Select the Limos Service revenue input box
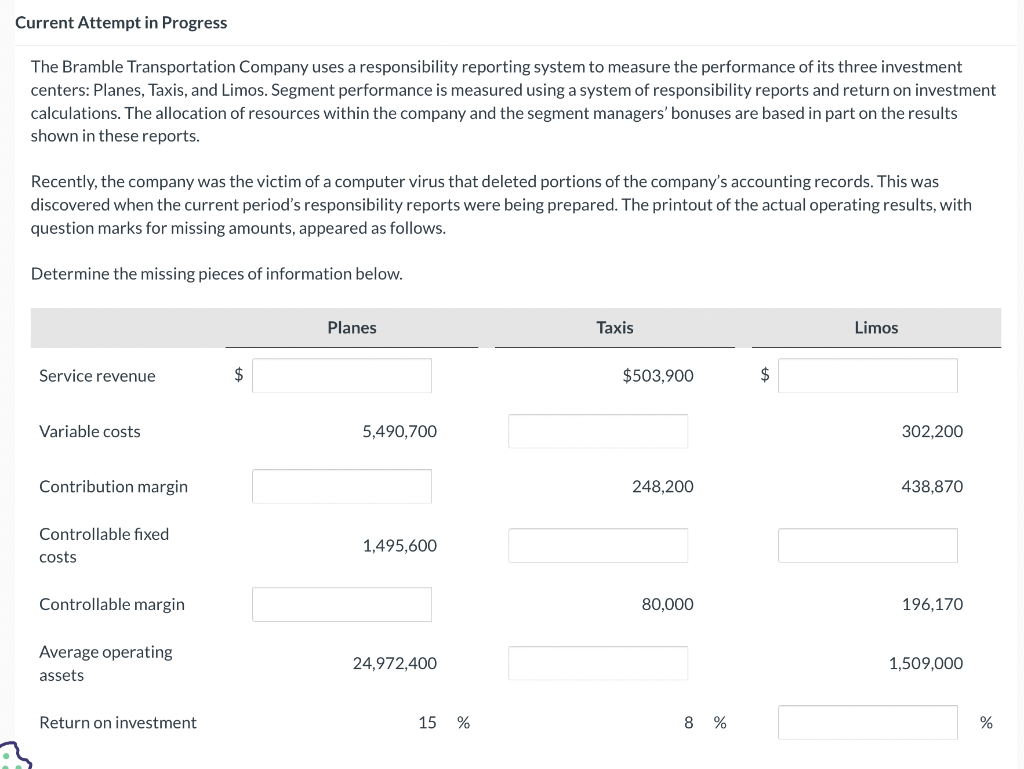Image resolution: width=1024 pixels, height=769 pixels. (867, 375)
